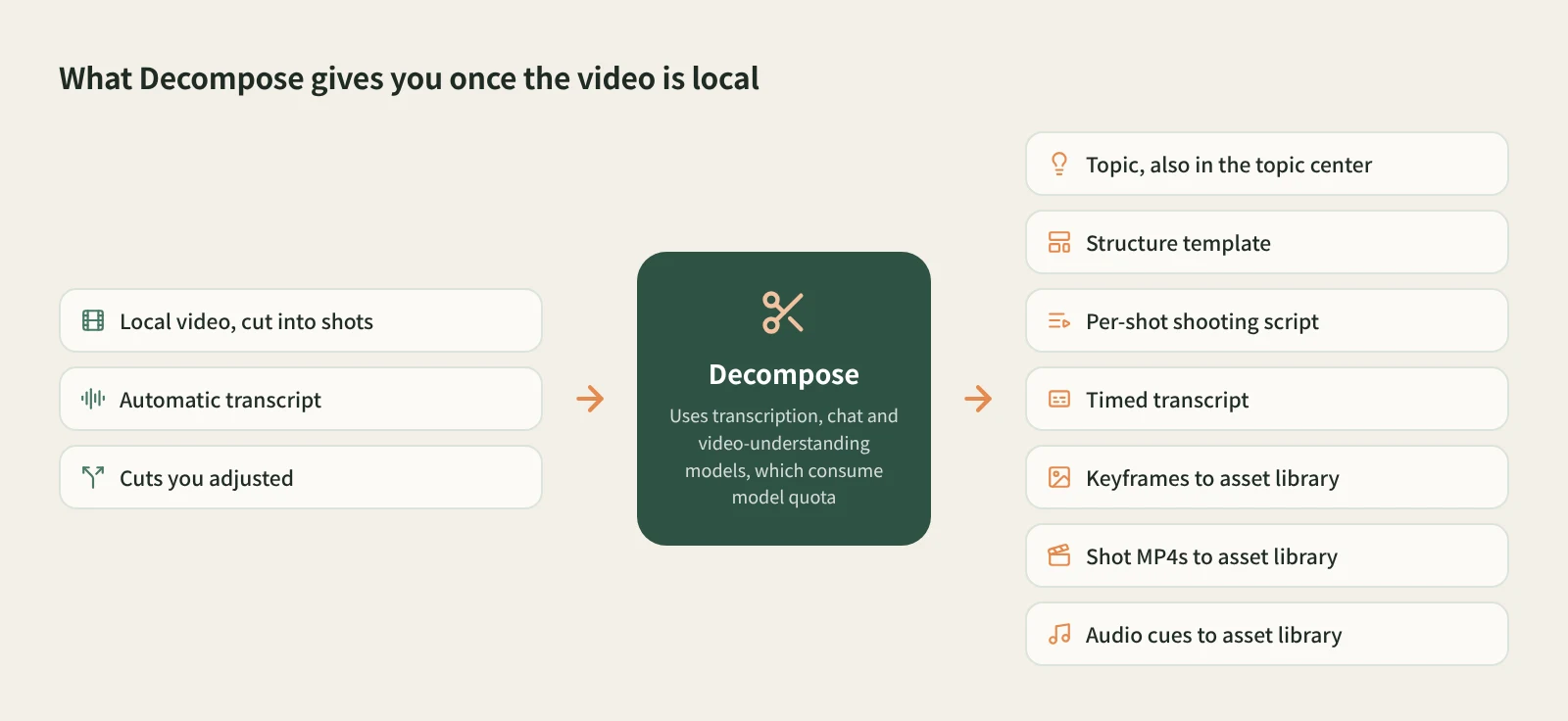Select the "Automatic transcript" label

(x=220, y=400)
